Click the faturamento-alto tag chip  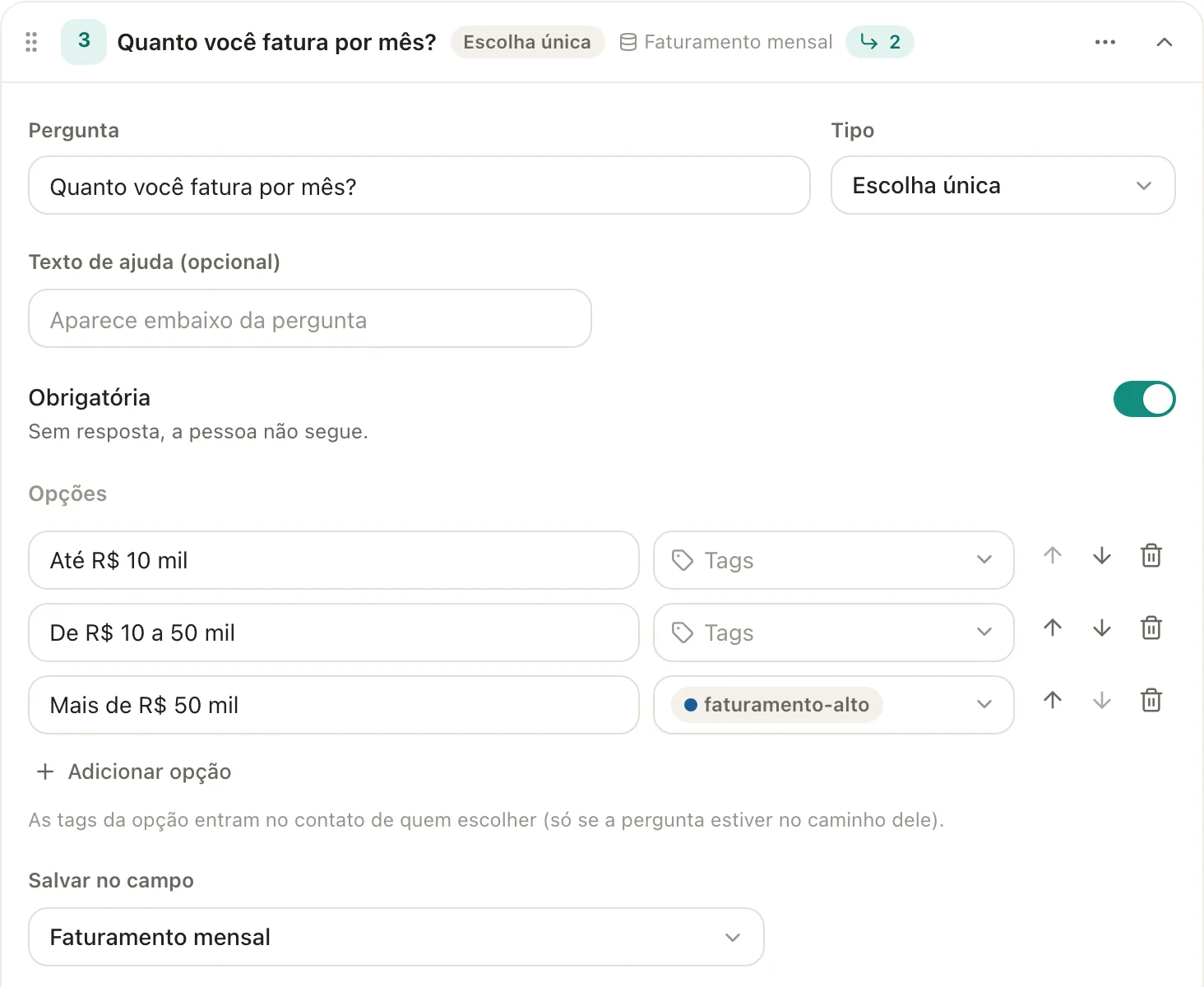pyautogui.click(x=776, y=705)
